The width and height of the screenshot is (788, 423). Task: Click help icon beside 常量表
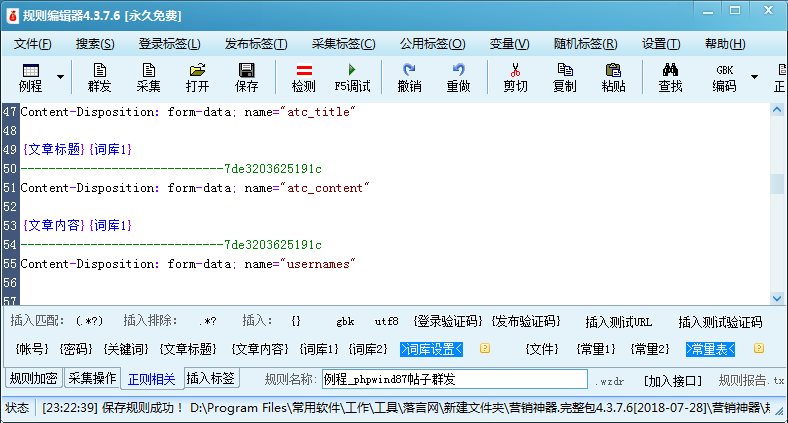point(759,348)
